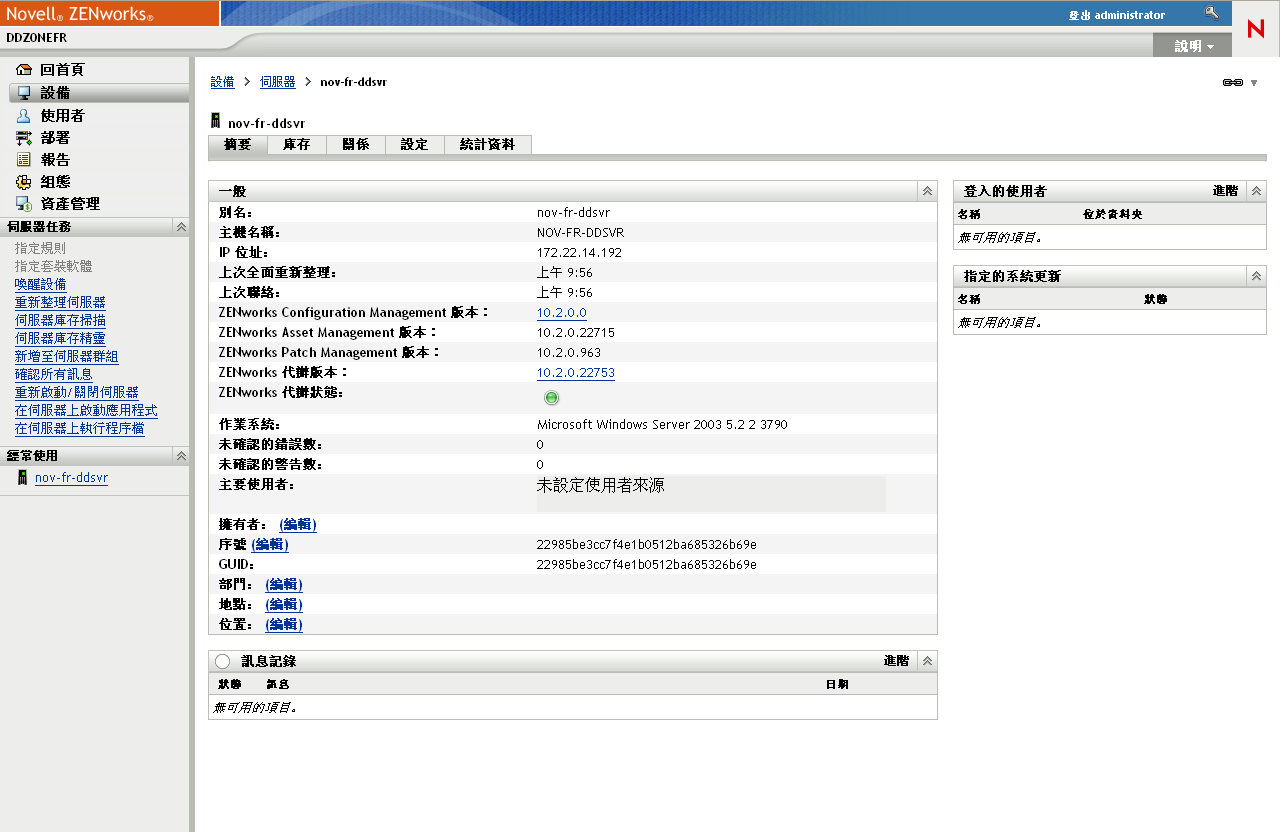Open the dropdown arrow beside the chain link icon
The width and height of the screenshot is (1280, 832).
click(x=1254, y=83)
